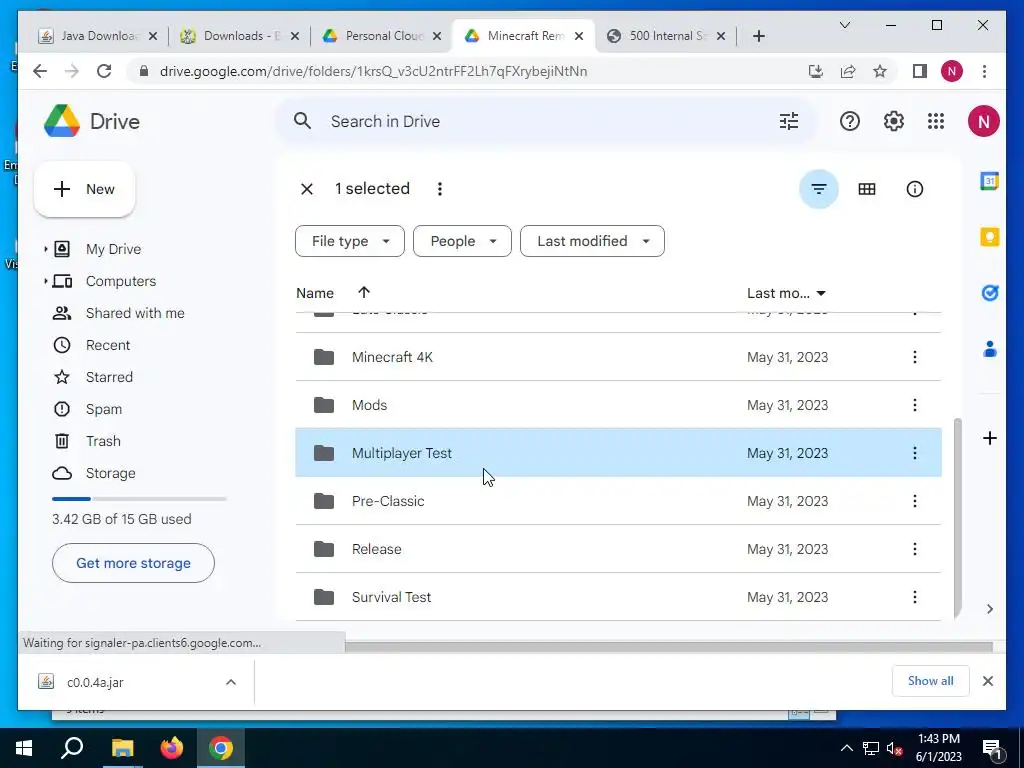Expand the My Drive tree
1024x768 pixels.
tap(45, 249)
